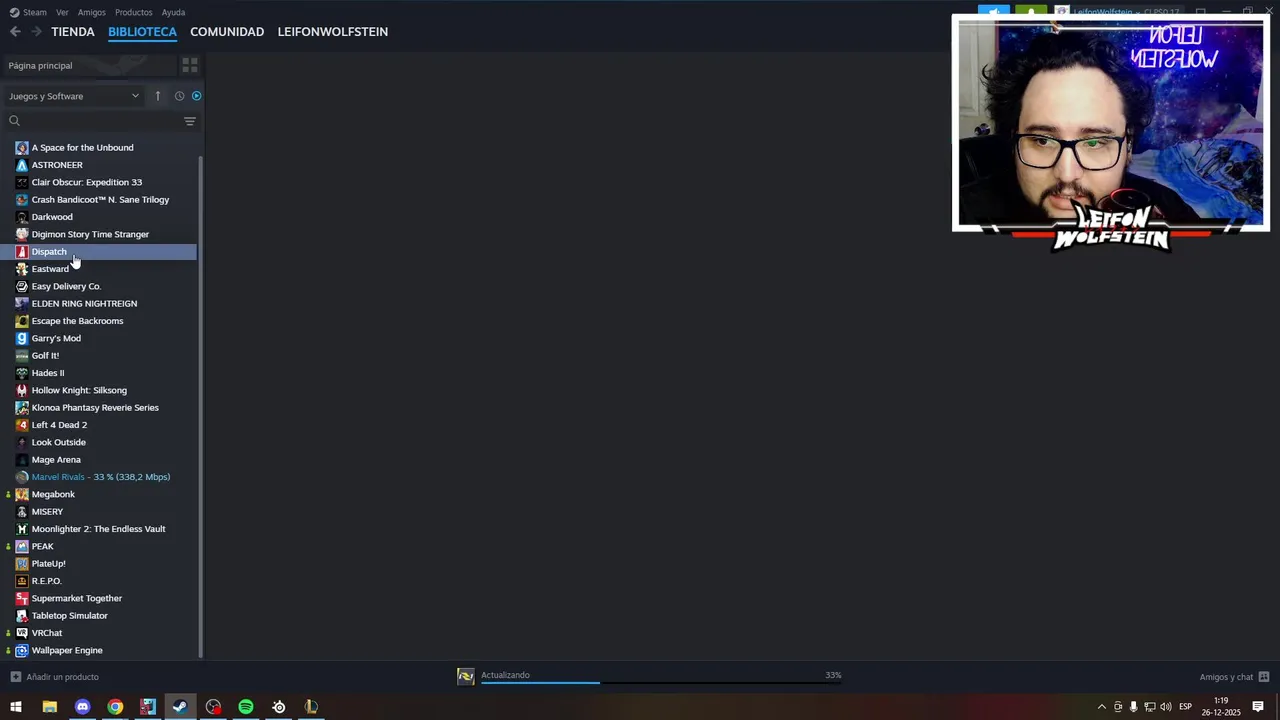
Task: Click the Marvel Rivals download thumbnail
Action: [x=466, y=677]
